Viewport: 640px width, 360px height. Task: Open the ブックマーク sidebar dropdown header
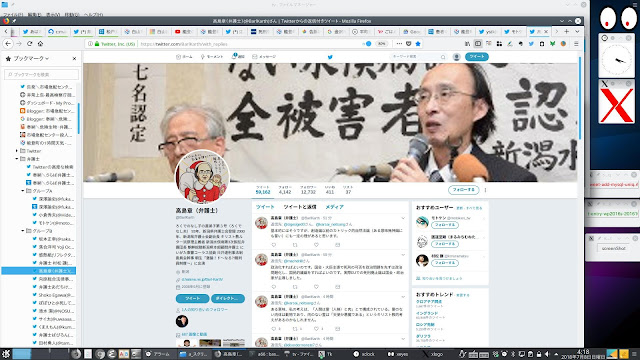click(x=28, y=59)
